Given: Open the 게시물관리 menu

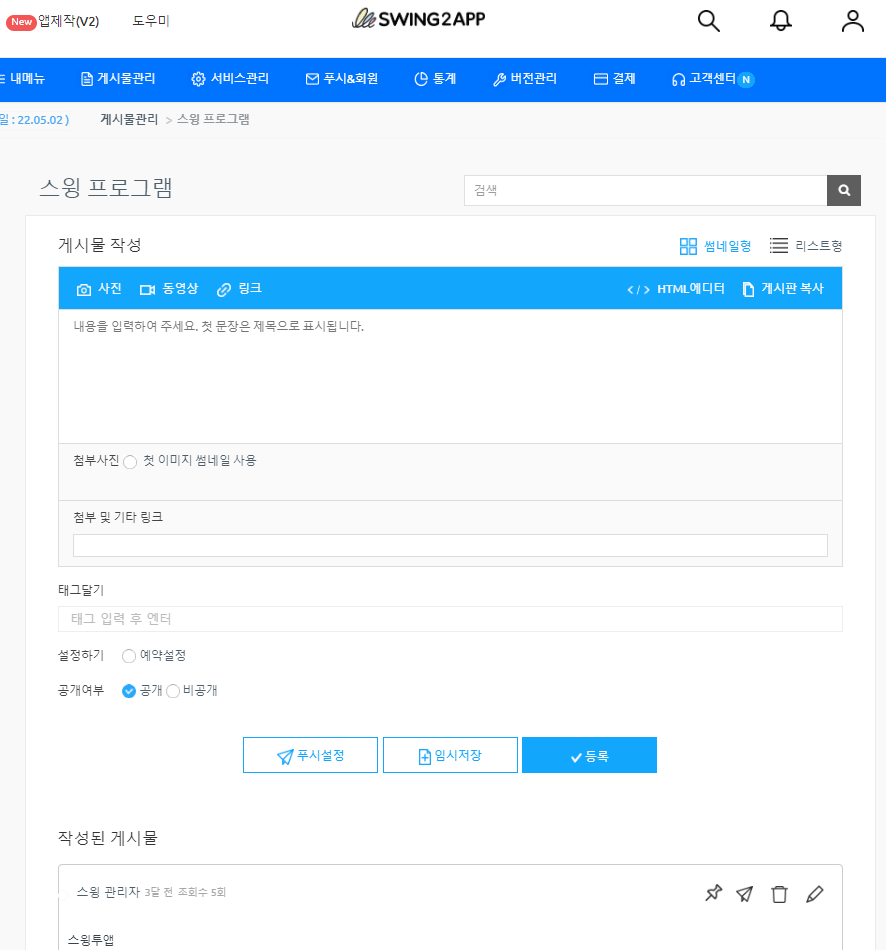Looking at the screenshot, I should point(119,79).
